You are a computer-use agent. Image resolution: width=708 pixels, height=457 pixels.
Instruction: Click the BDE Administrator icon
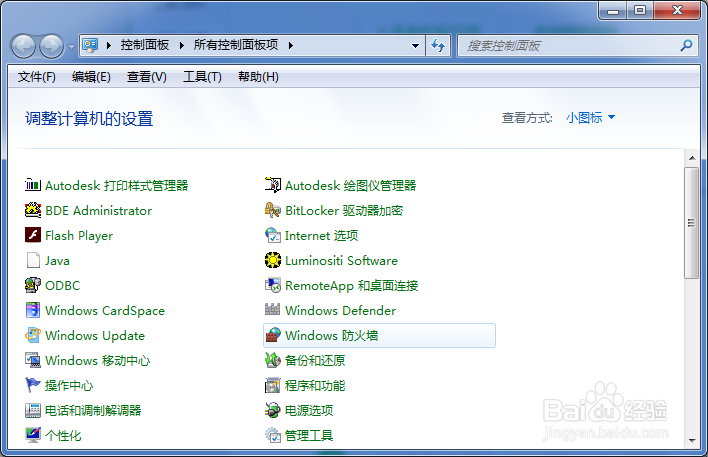point(33,210)
